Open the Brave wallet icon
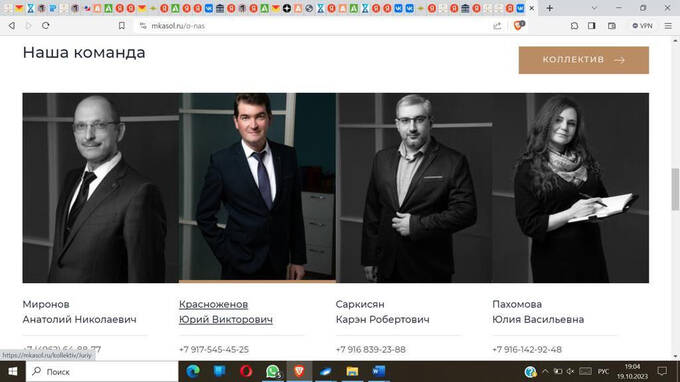This screenshot has height=382, width=680. [x=611, y=26]
